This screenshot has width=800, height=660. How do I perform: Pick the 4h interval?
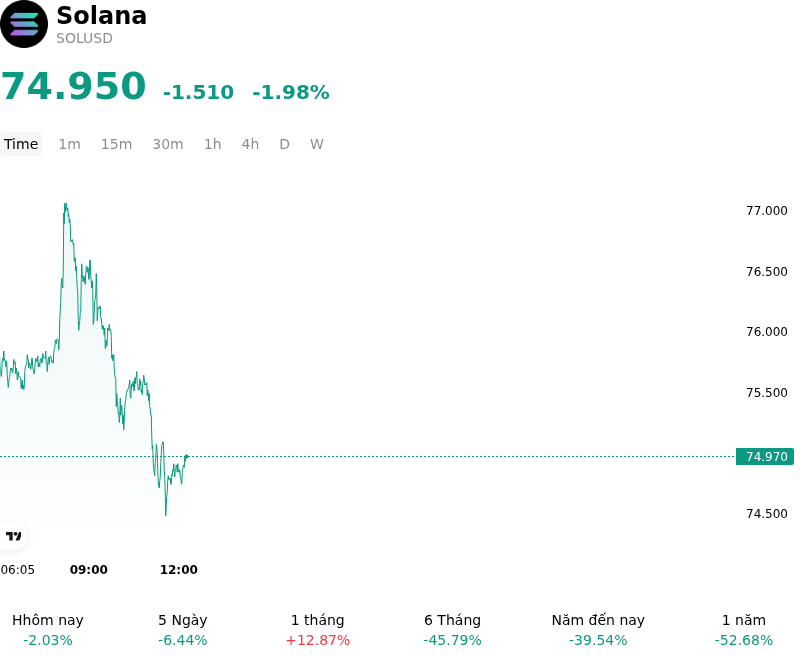pyautogui.click(x=250, y=144)
